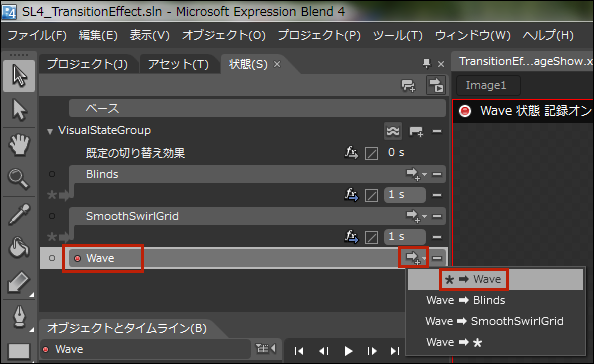Toggle fluid layout icon for VisualStateGroup

[x=393, y=131]
